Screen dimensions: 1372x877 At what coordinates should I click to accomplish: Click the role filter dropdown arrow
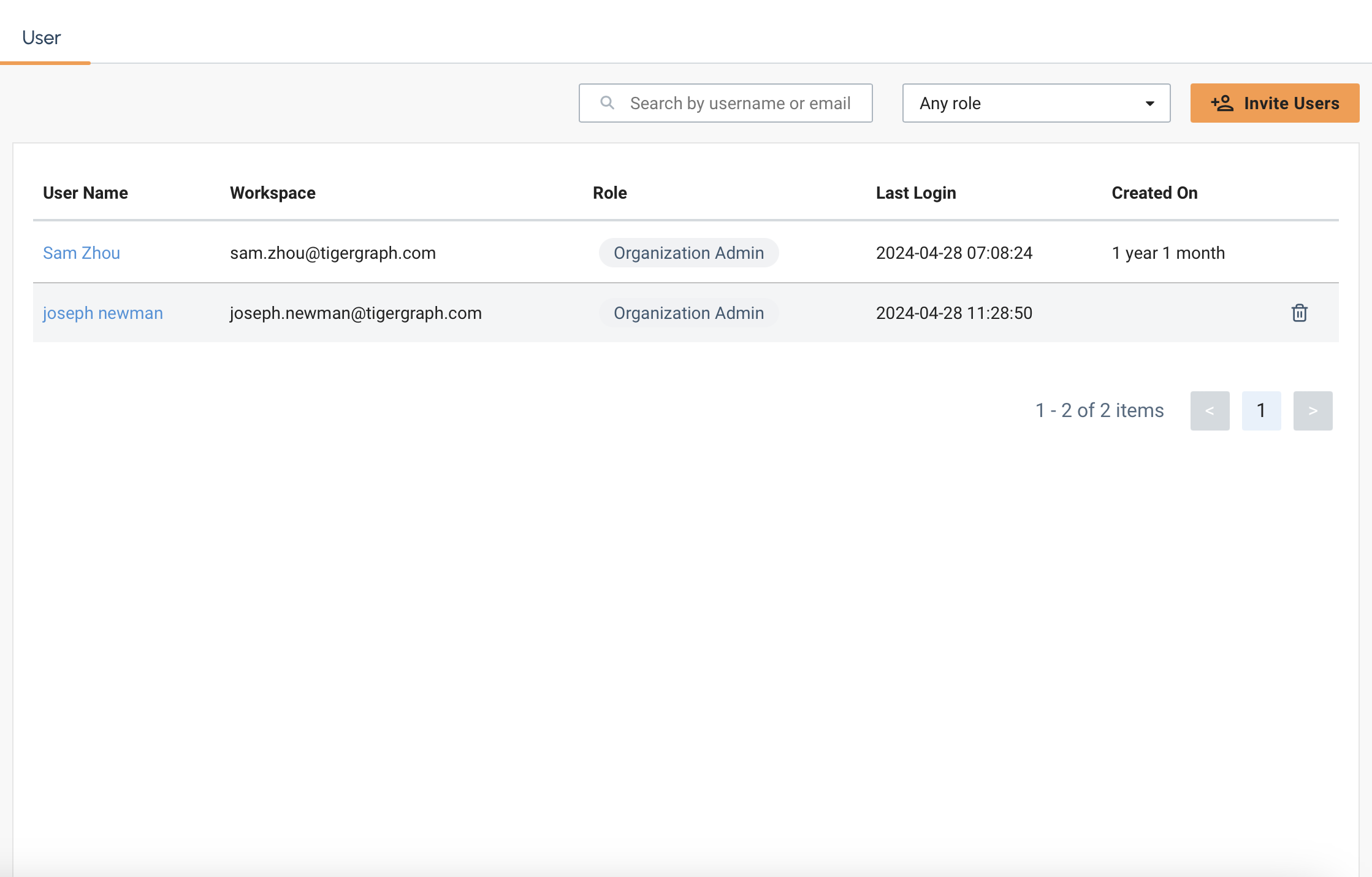(1149, 103)
